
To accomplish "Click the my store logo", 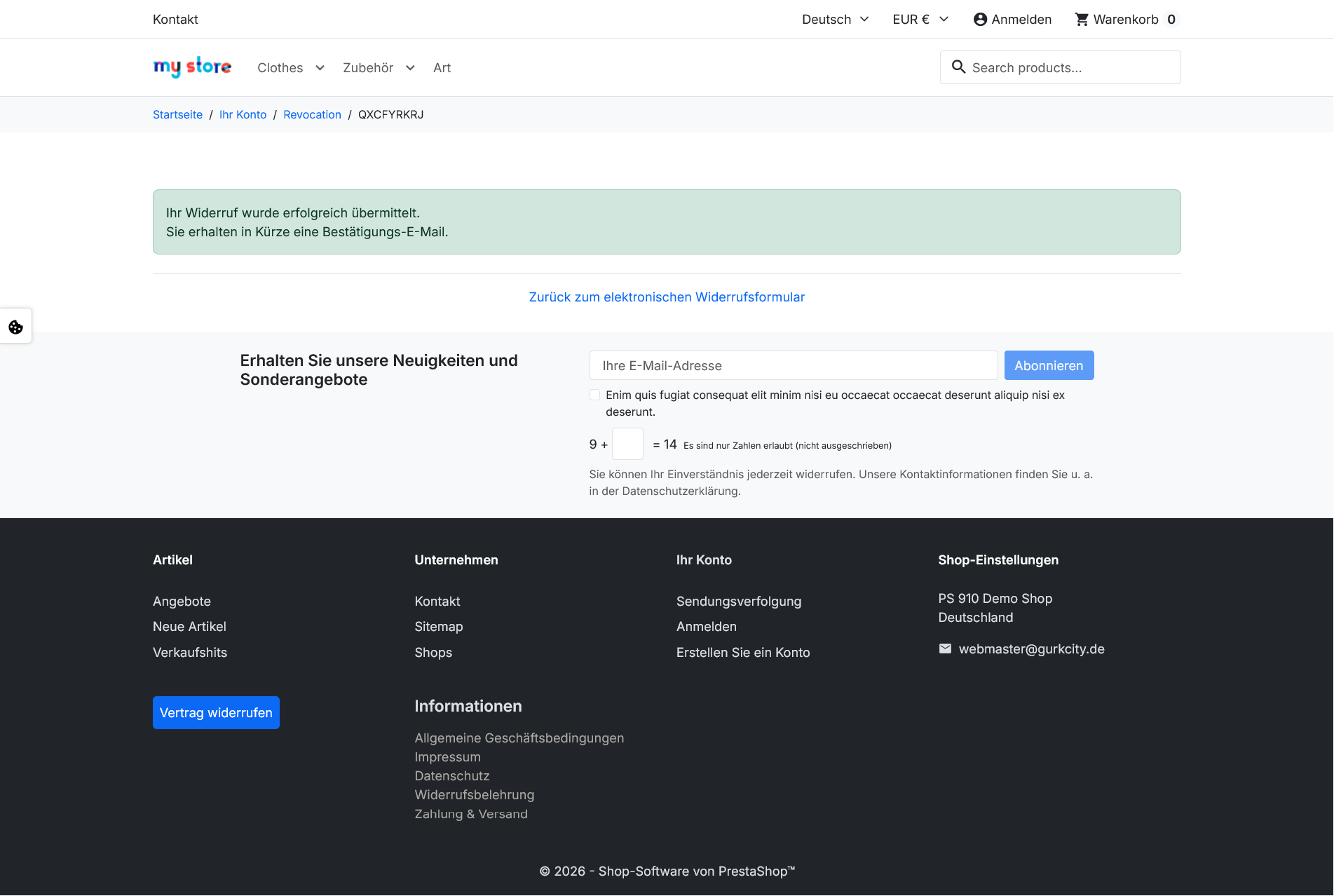I will (x=192, y=67).
